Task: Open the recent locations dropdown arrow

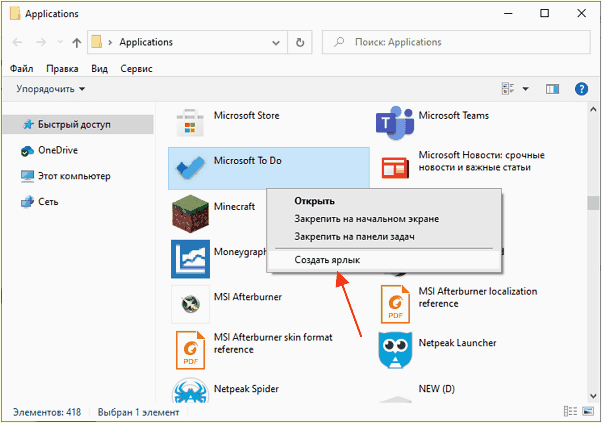Action: (x=60, y=42)
